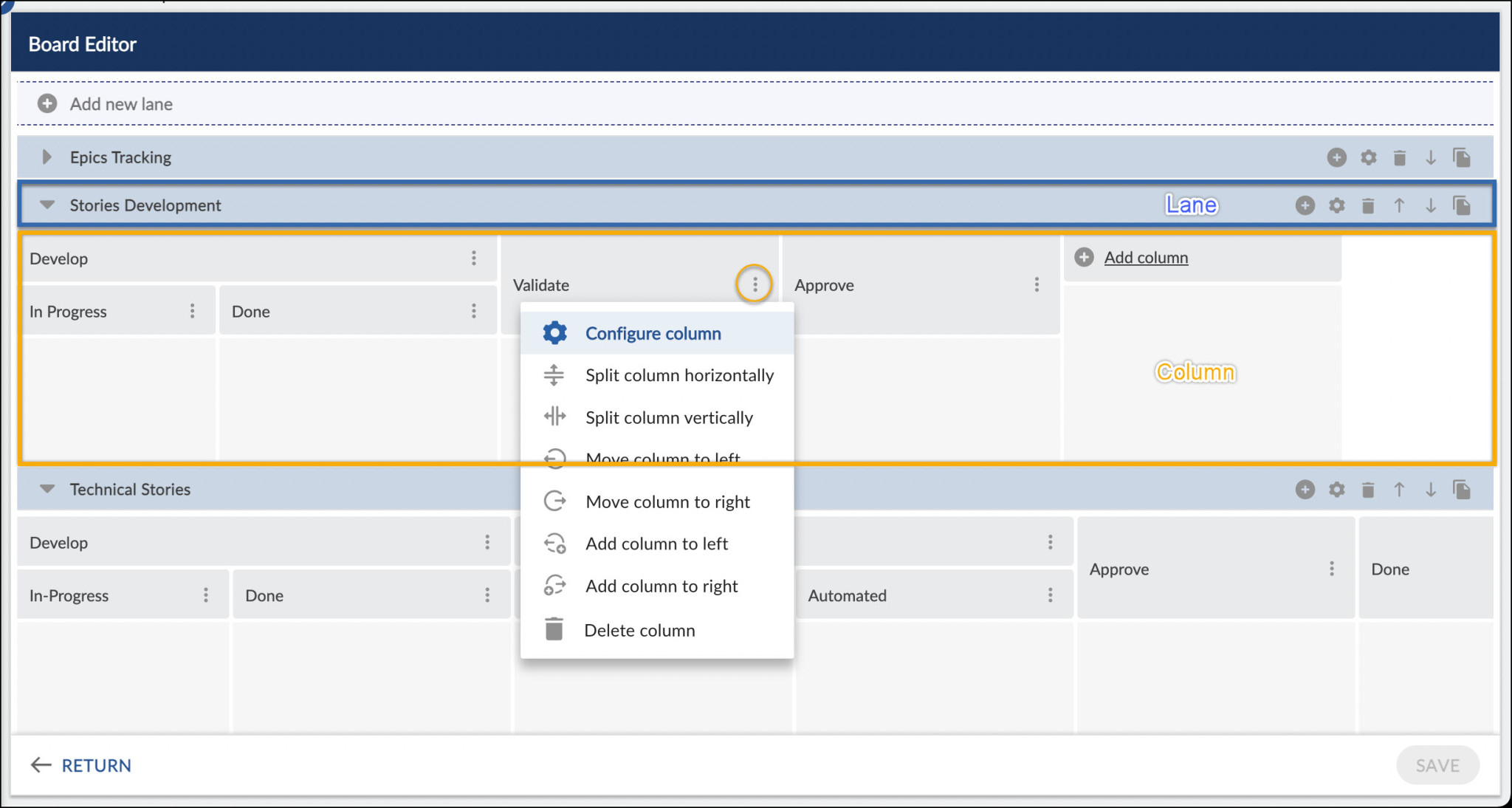The width and height of the screenshot is (1512, 808).
Task: Duplicate the Stories Development lane with copy icon
Action: 1462,205
